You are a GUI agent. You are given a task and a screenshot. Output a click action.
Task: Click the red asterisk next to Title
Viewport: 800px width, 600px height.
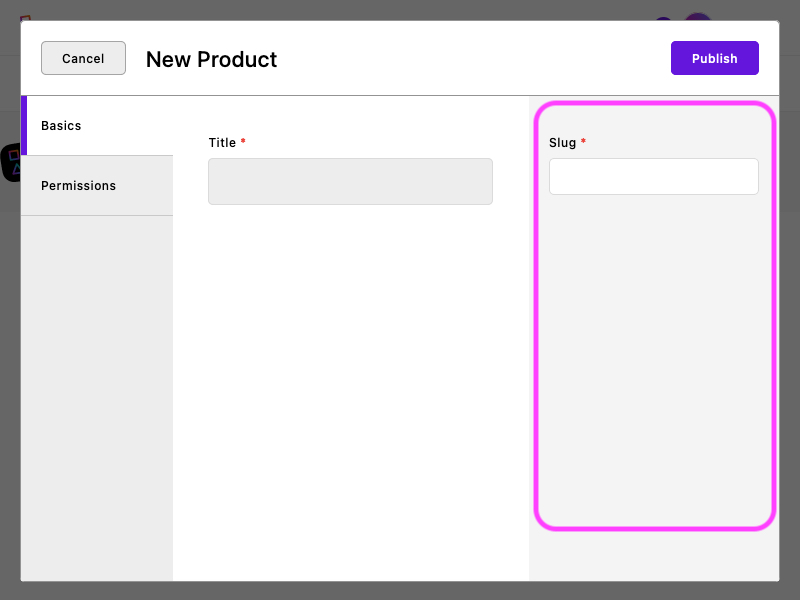coord(243,142)
